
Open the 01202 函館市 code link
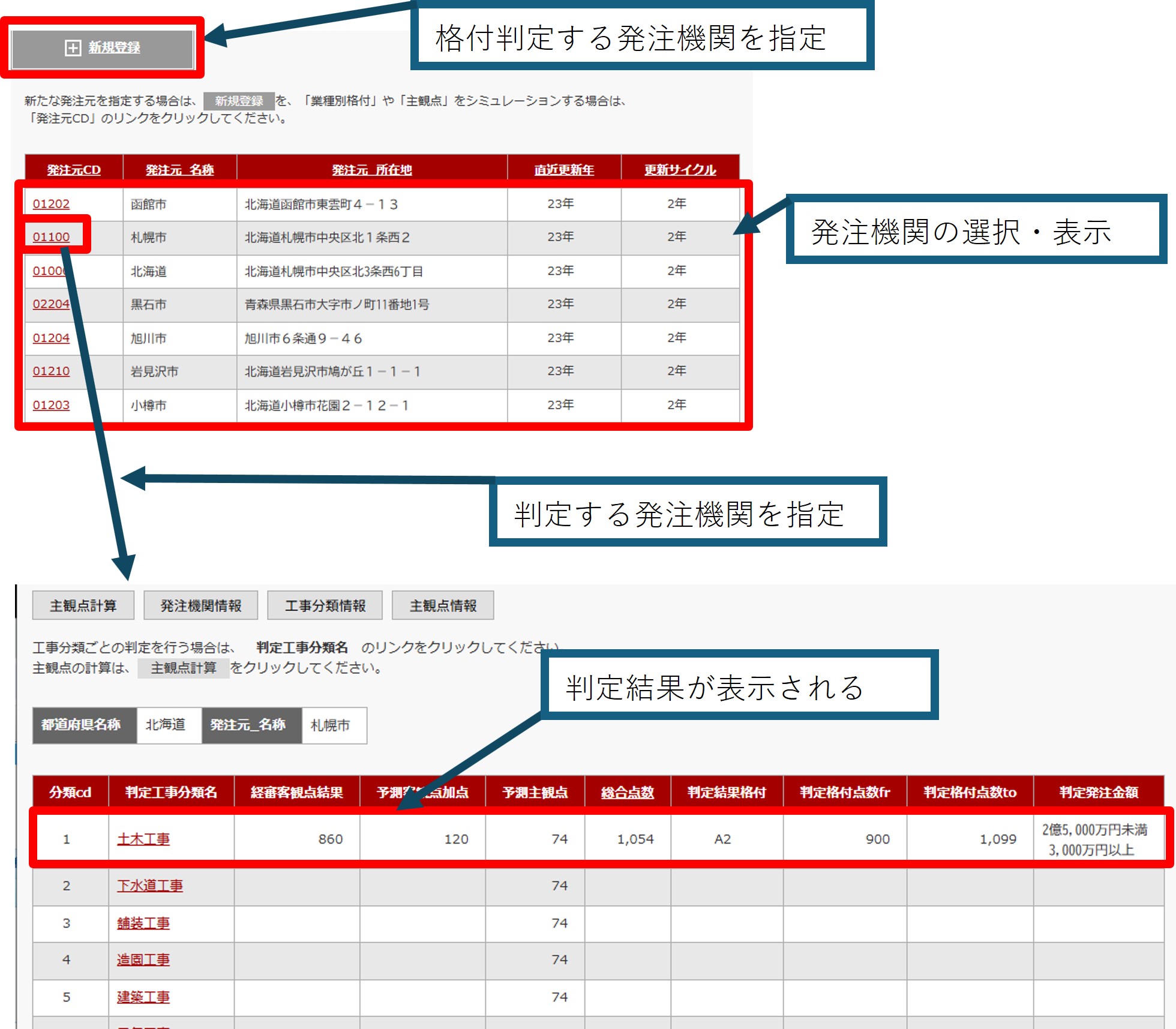[x=51, y=204]
